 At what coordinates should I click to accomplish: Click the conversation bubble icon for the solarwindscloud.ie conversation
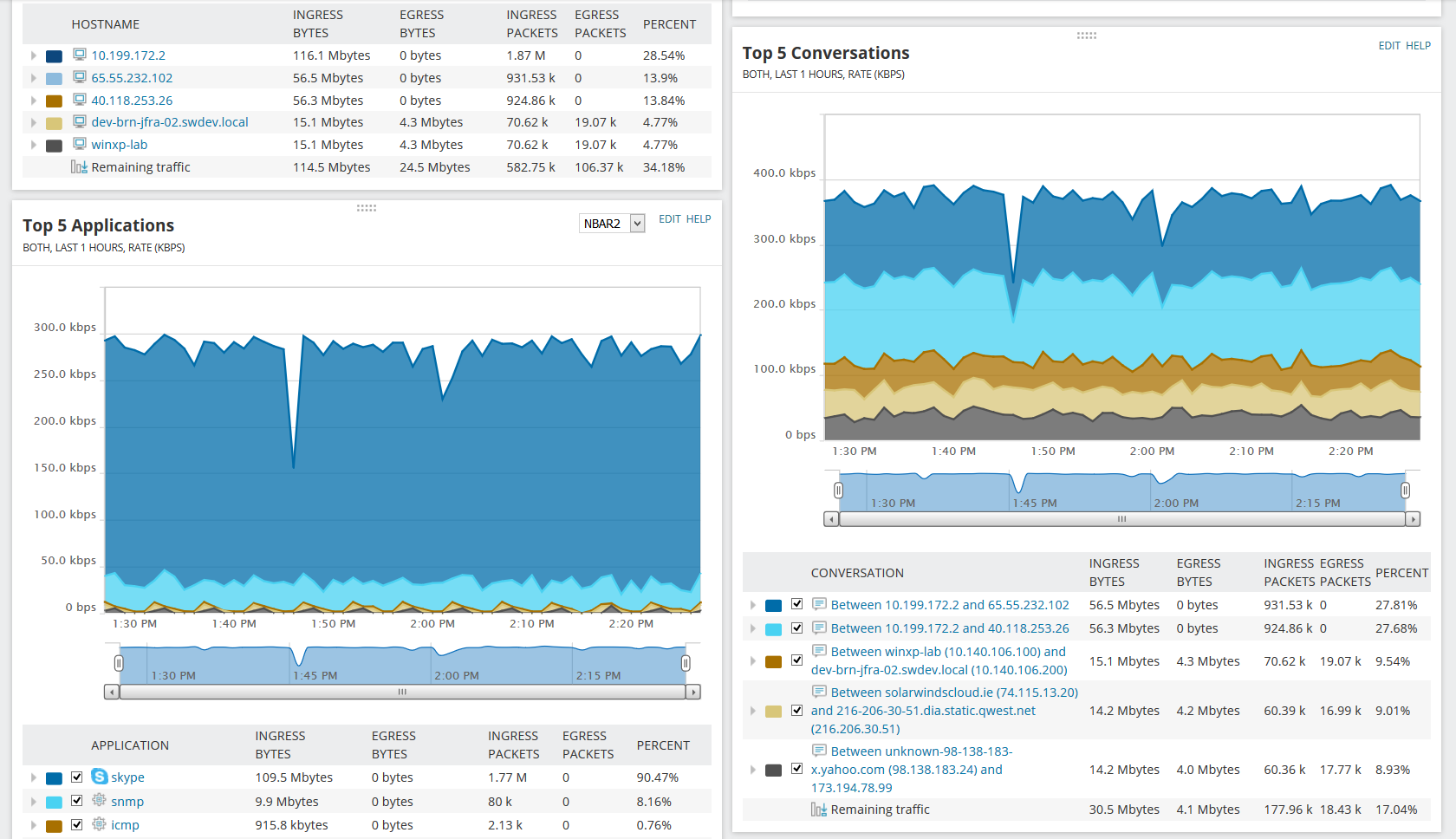(820, 692)
